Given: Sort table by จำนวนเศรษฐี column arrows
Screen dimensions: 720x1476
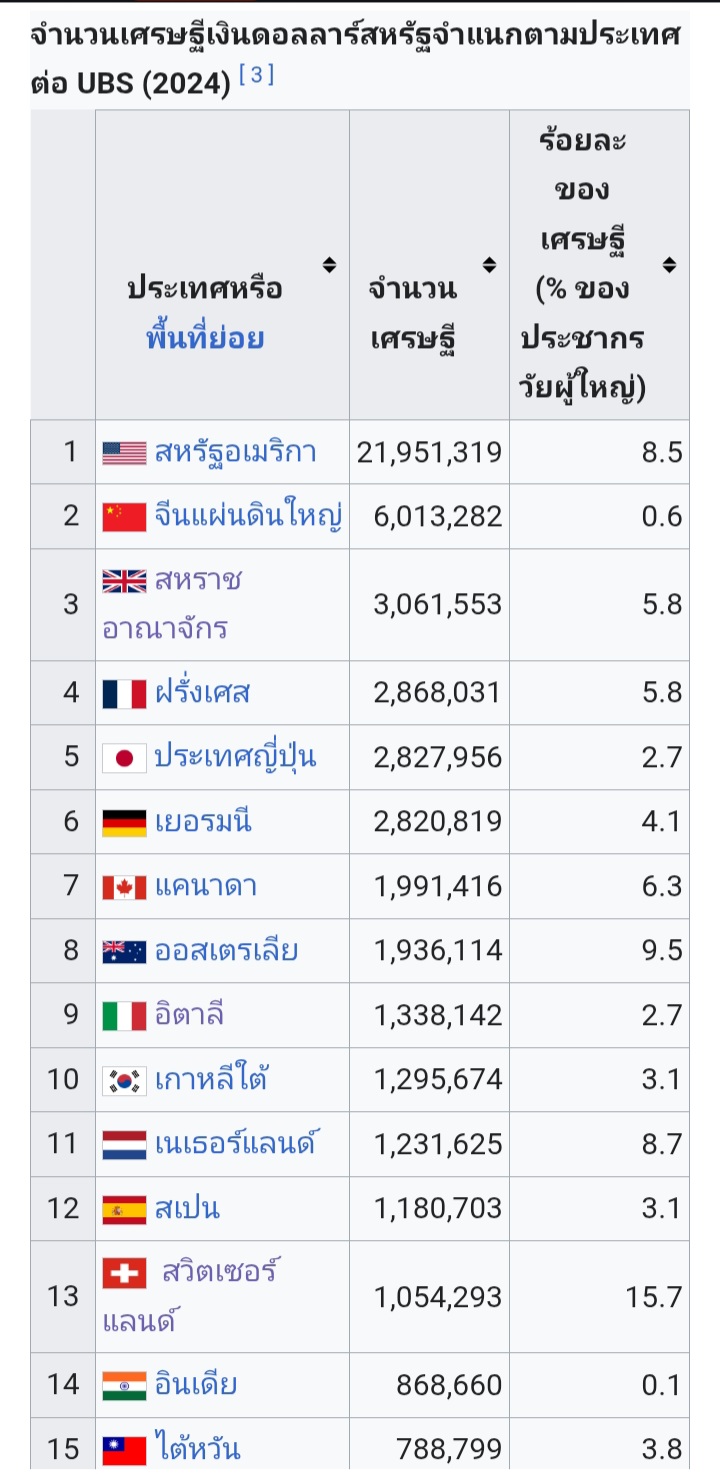Looking at the screenshot, I should point(489,265).
